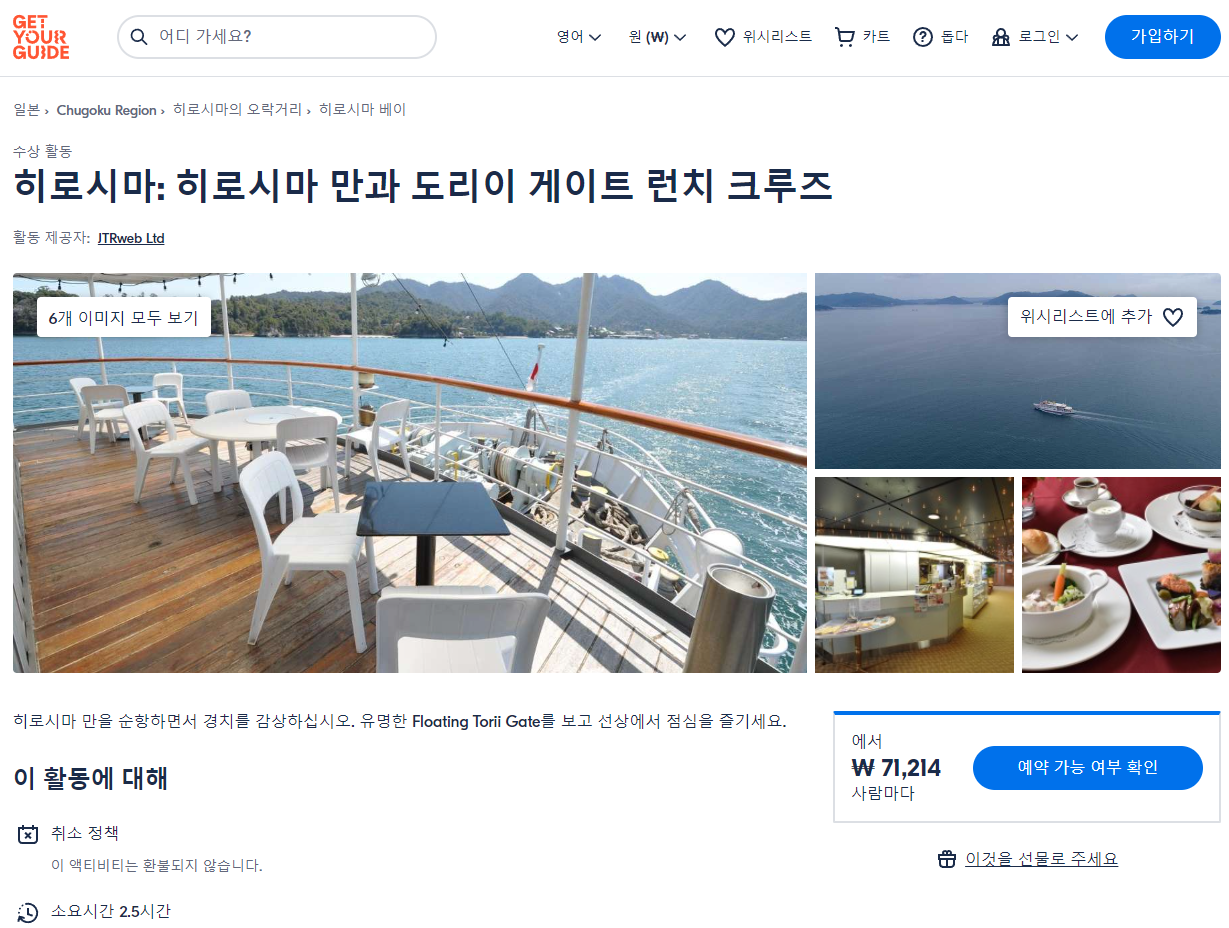Screen dimensions: 1229x928
Task: Click the search magnifier icon
Action: 139,37
